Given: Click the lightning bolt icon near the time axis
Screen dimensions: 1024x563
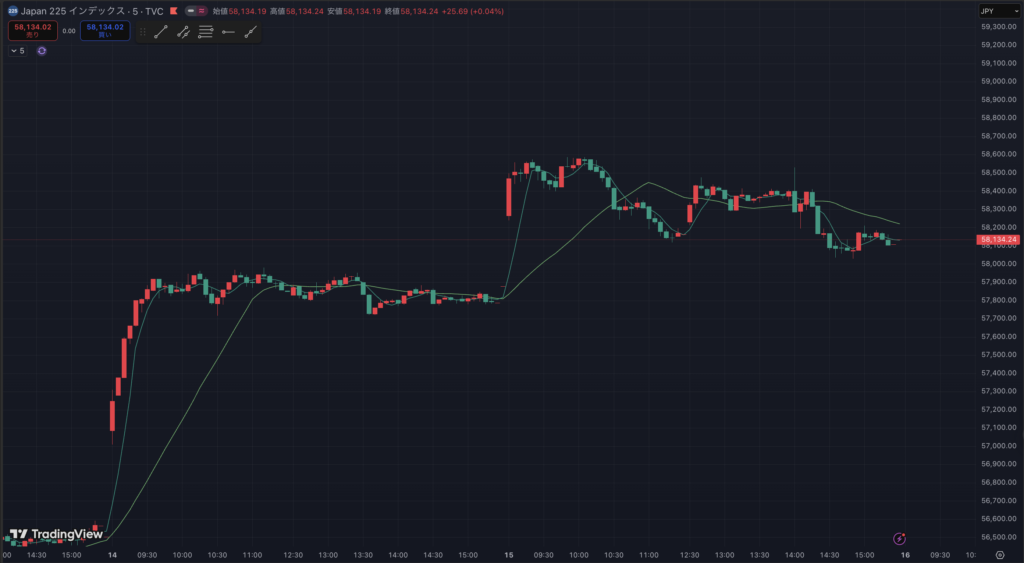Looking at the screenshot, I should click(899, 538).
